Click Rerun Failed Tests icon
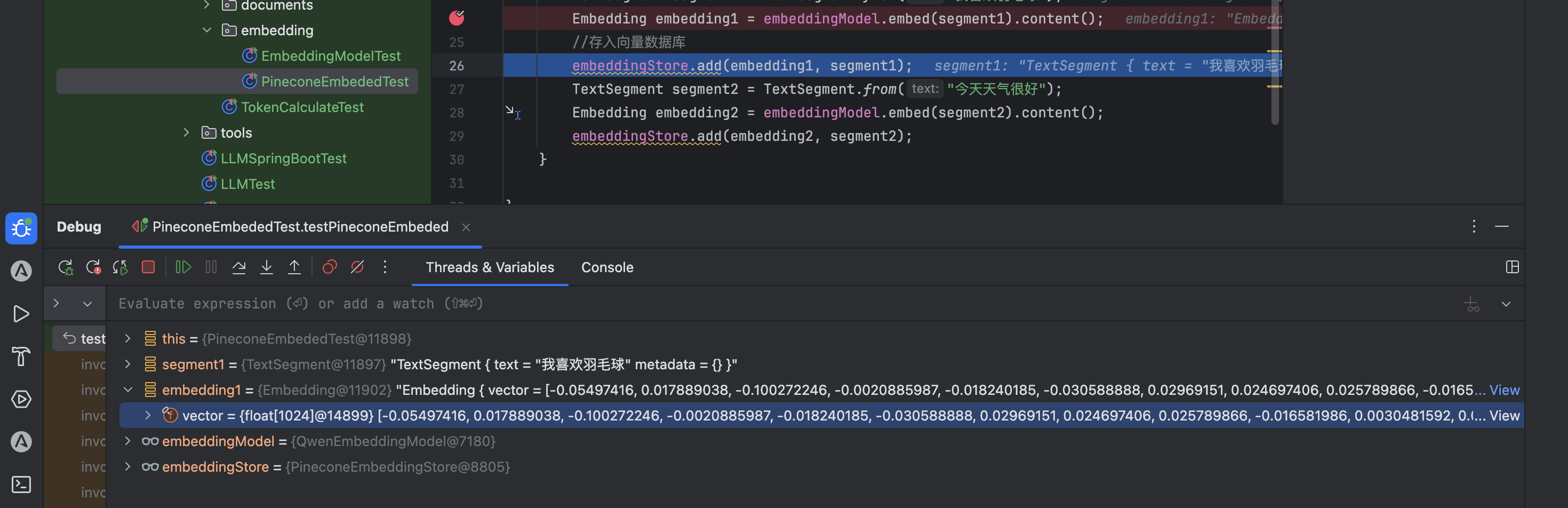Screen dimensions: 1568x508 point(93,267)
